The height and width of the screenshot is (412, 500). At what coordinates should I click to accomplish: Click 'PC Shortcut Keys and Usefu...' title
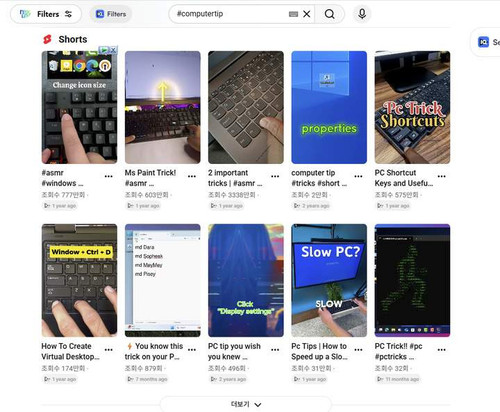point(404,178)
